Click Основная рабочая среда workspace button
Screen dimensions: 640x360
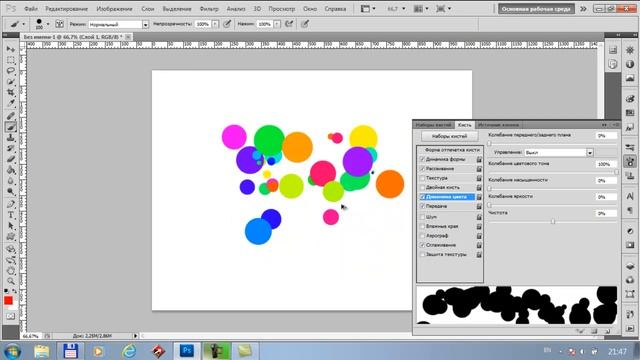(x=536, y=9)
